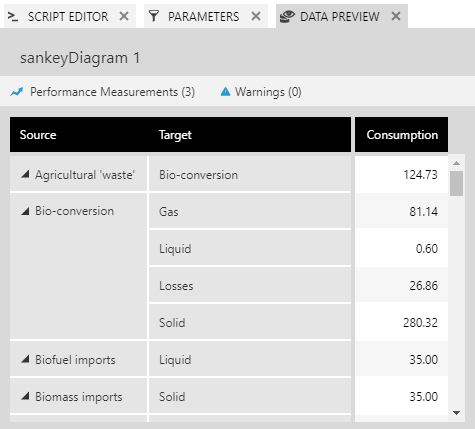Click the scrollbar down arrow
Viewport: 475px width, 429px height.
(456, 413)
